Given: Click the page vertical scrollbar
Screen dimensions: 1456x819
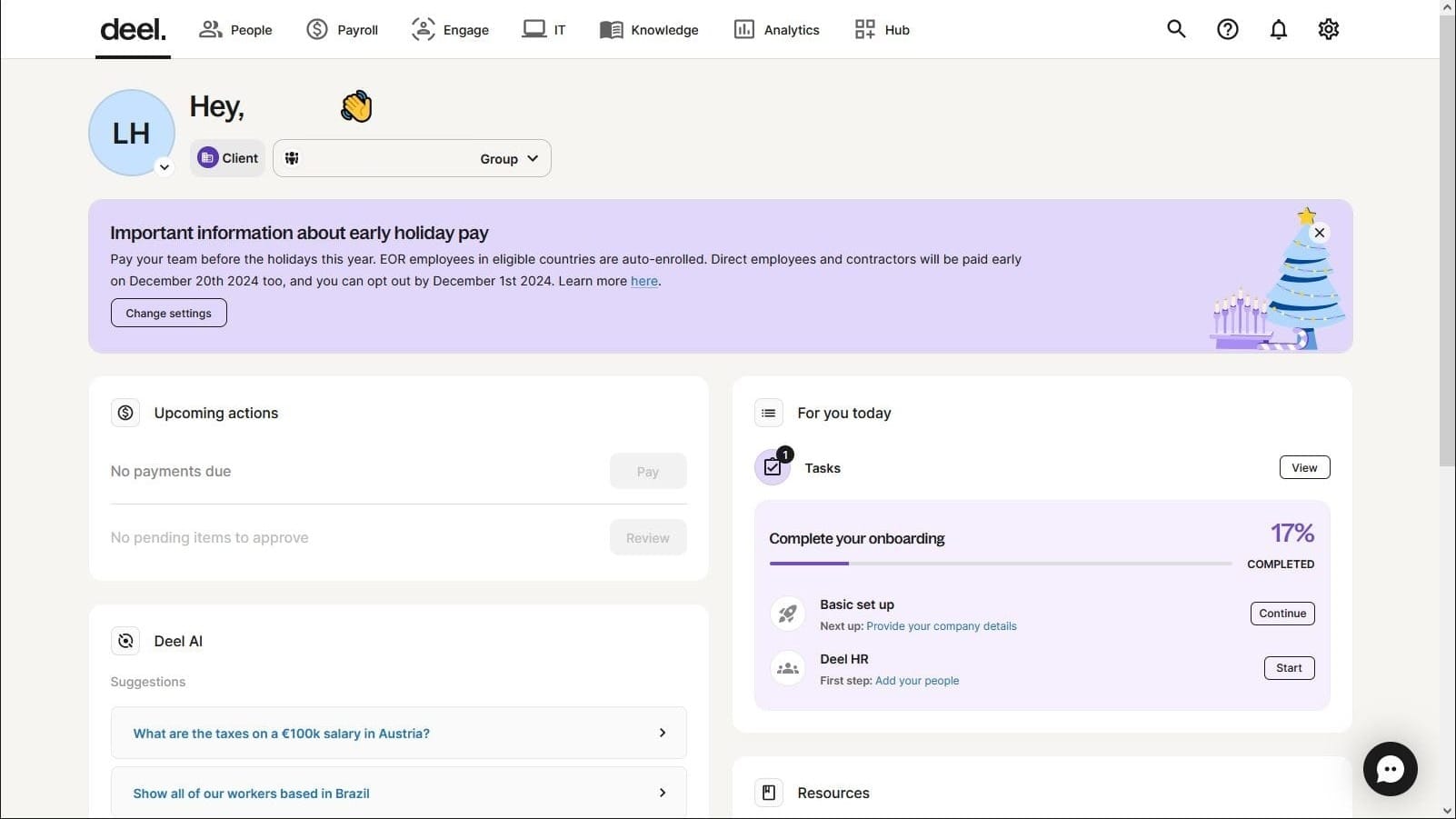Looking at the screenshot, I should tap(1448, 241).
